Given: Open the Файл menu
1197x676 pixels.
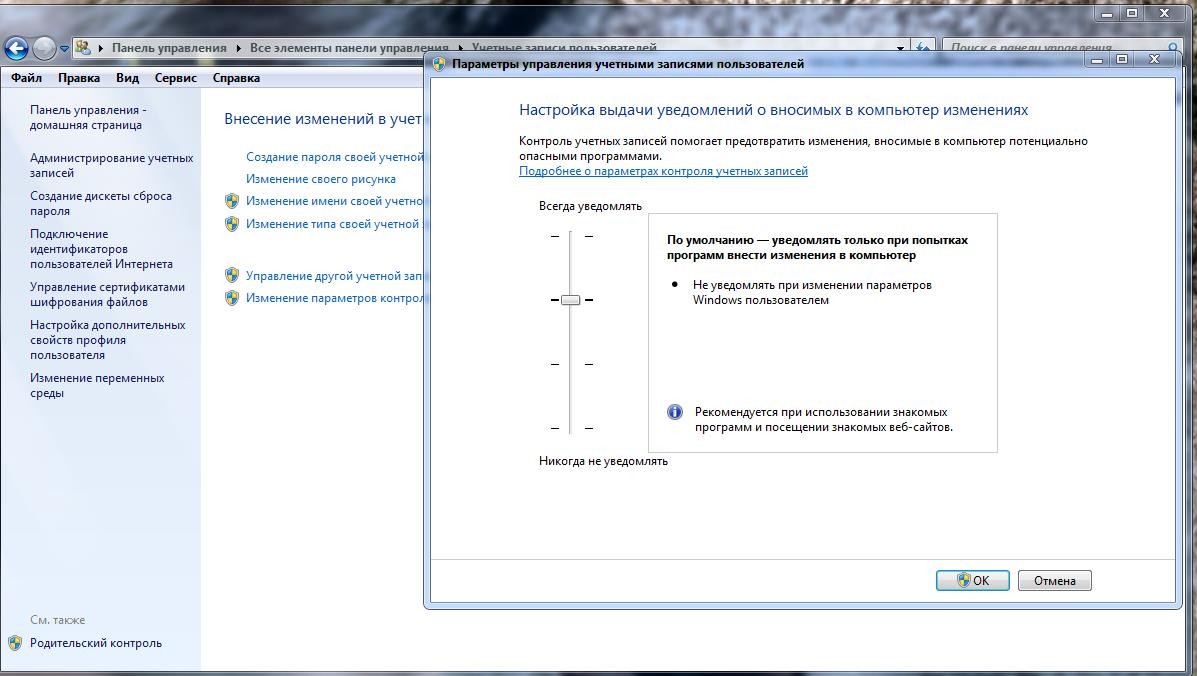Looking at the screenshot, I should [26, 78].
